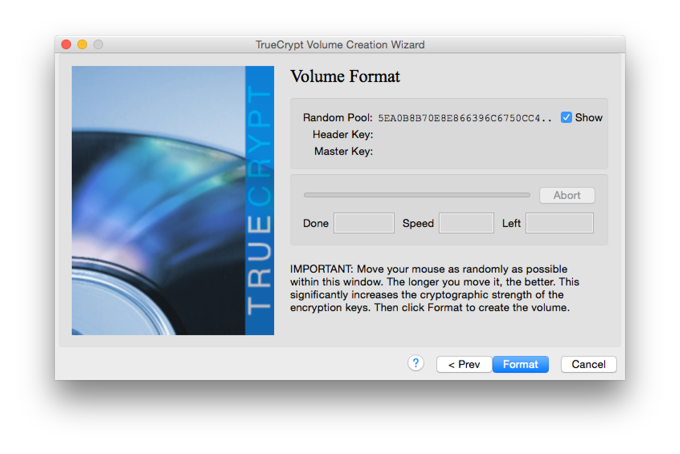Click the Random Pool label

coord(337,118)
